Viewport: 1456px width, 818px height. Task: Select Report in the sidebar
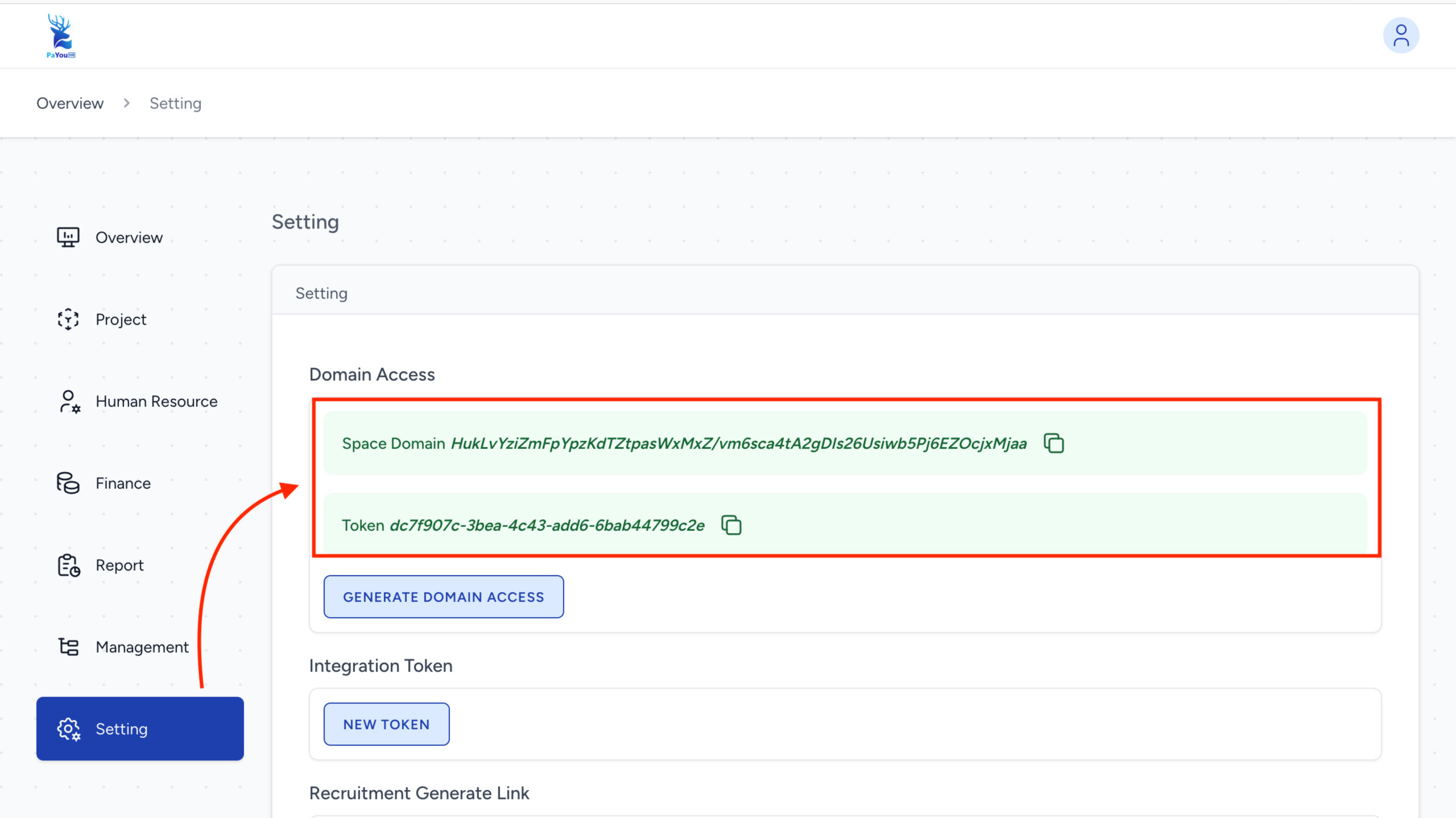119,565
